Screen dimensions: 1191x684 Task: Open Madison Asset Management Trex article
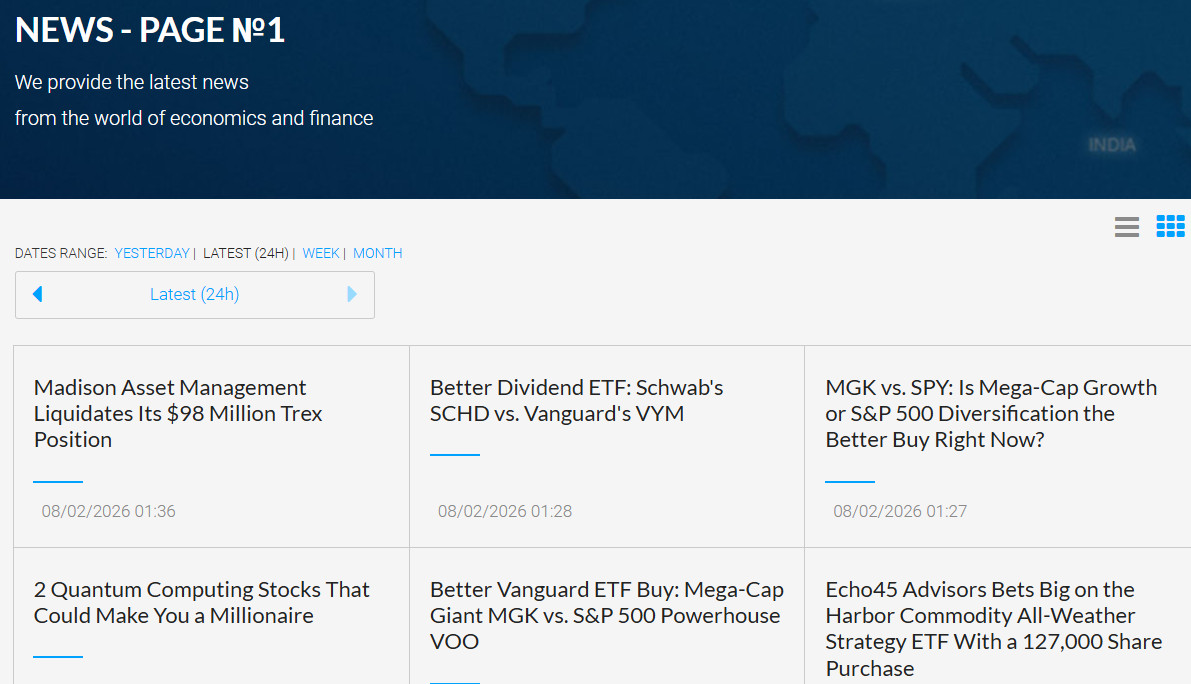(x=178, y=413)
